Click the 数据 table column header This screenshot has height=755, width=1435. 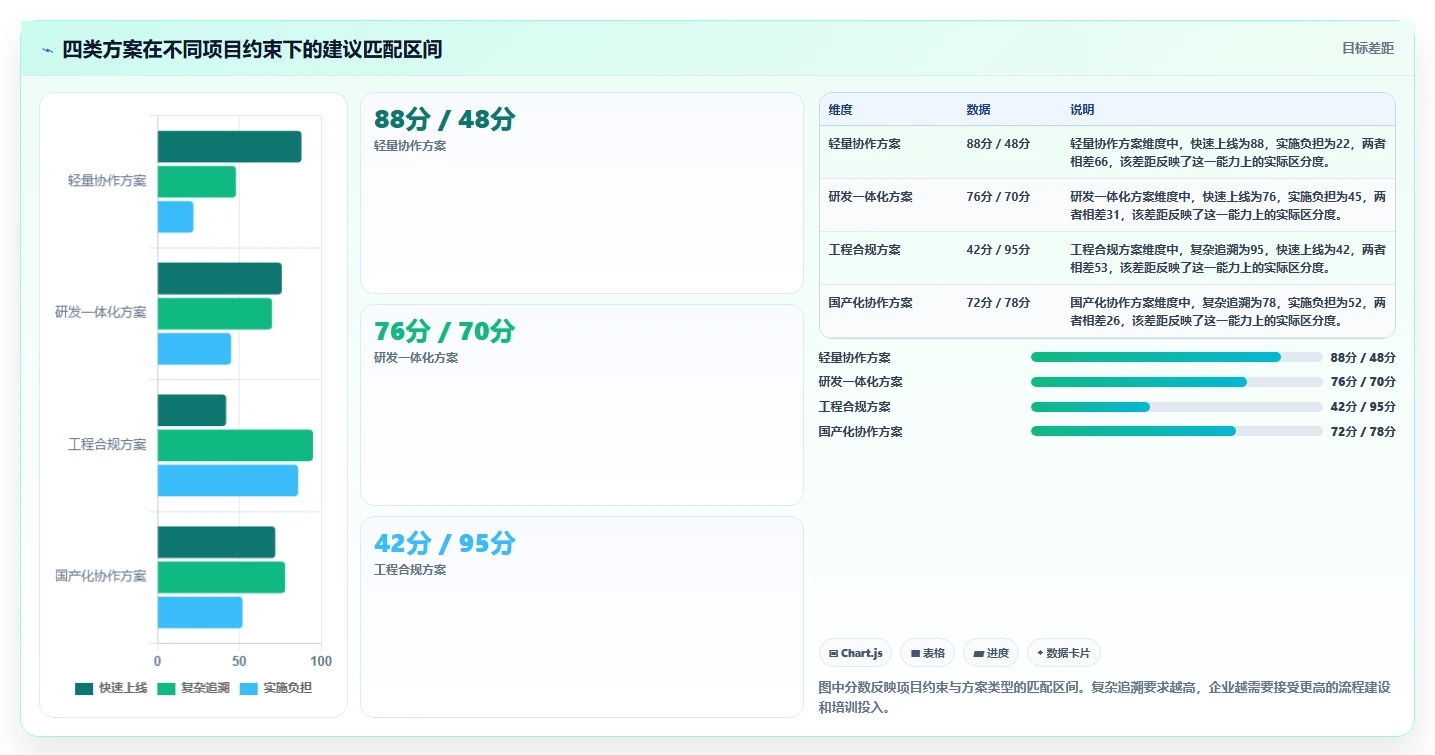click(978, 110)
